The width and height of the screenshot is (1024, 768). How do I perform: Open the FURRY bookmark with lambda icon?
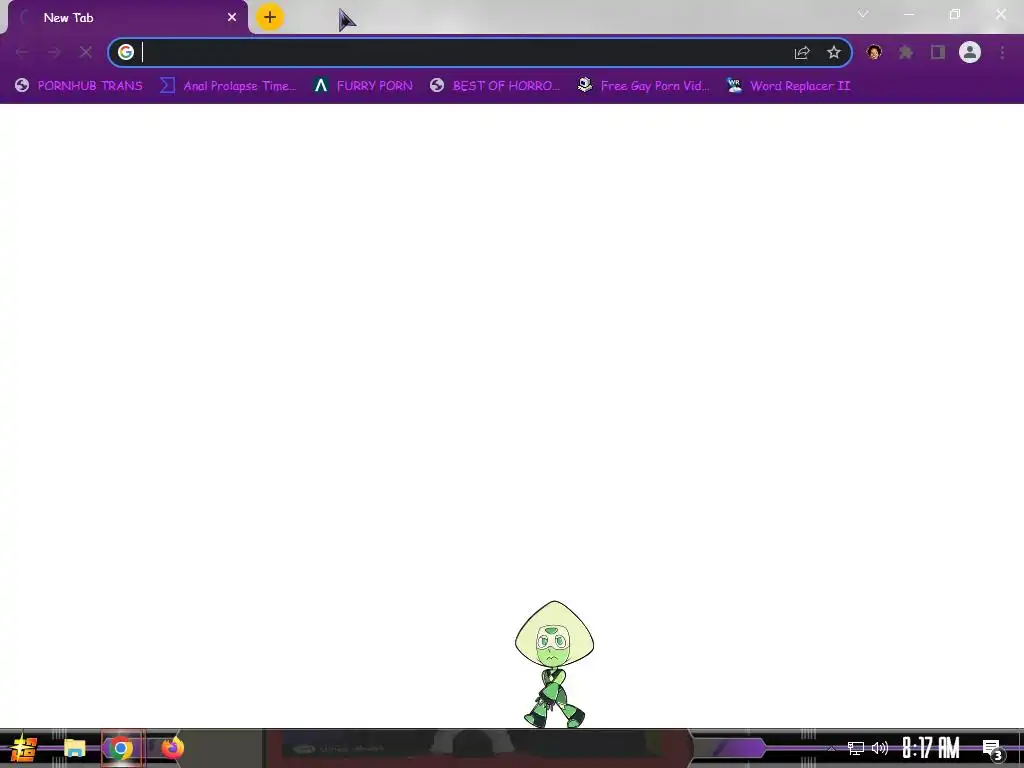click(362, 86)
